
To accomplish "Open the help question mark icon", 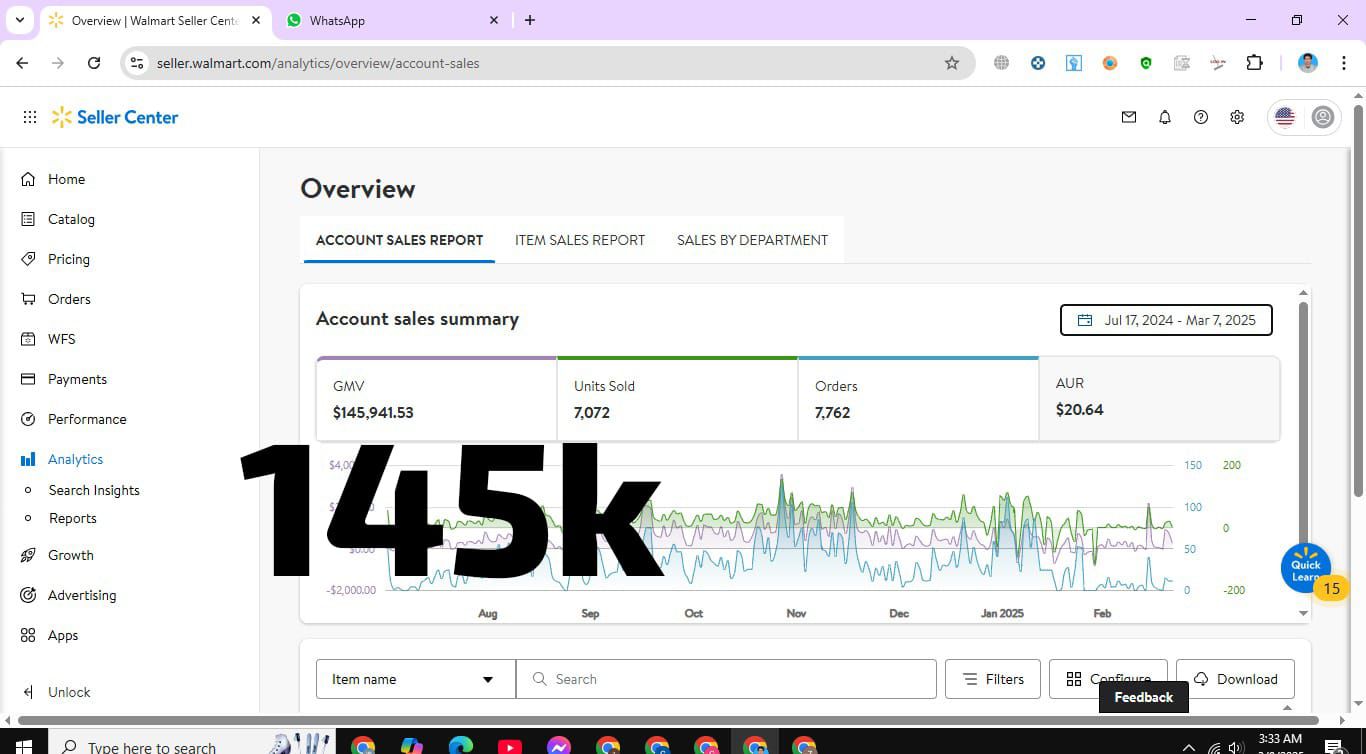I will coord(1201,117).
